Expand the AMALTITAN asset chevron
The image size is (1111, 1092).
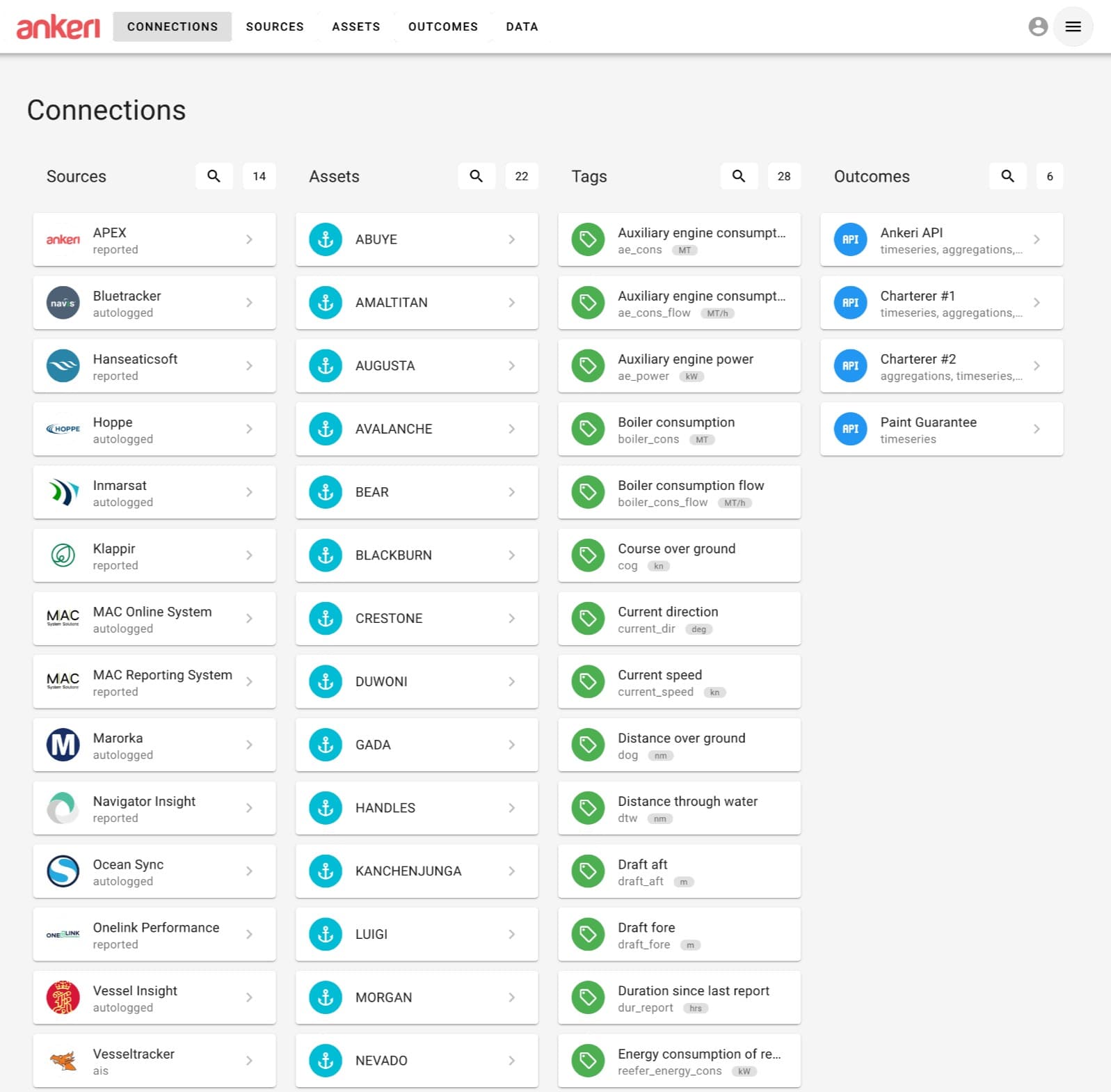coord(511,303)
